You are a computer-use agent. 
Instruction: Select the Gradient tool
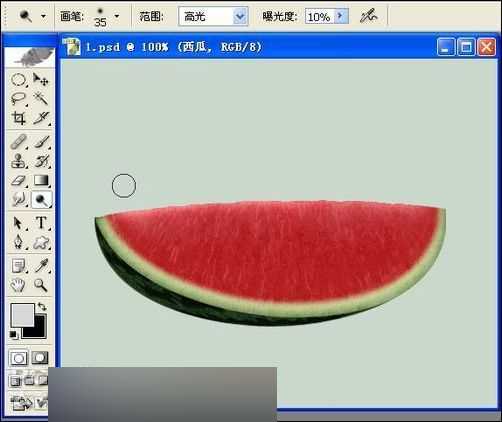41,181
